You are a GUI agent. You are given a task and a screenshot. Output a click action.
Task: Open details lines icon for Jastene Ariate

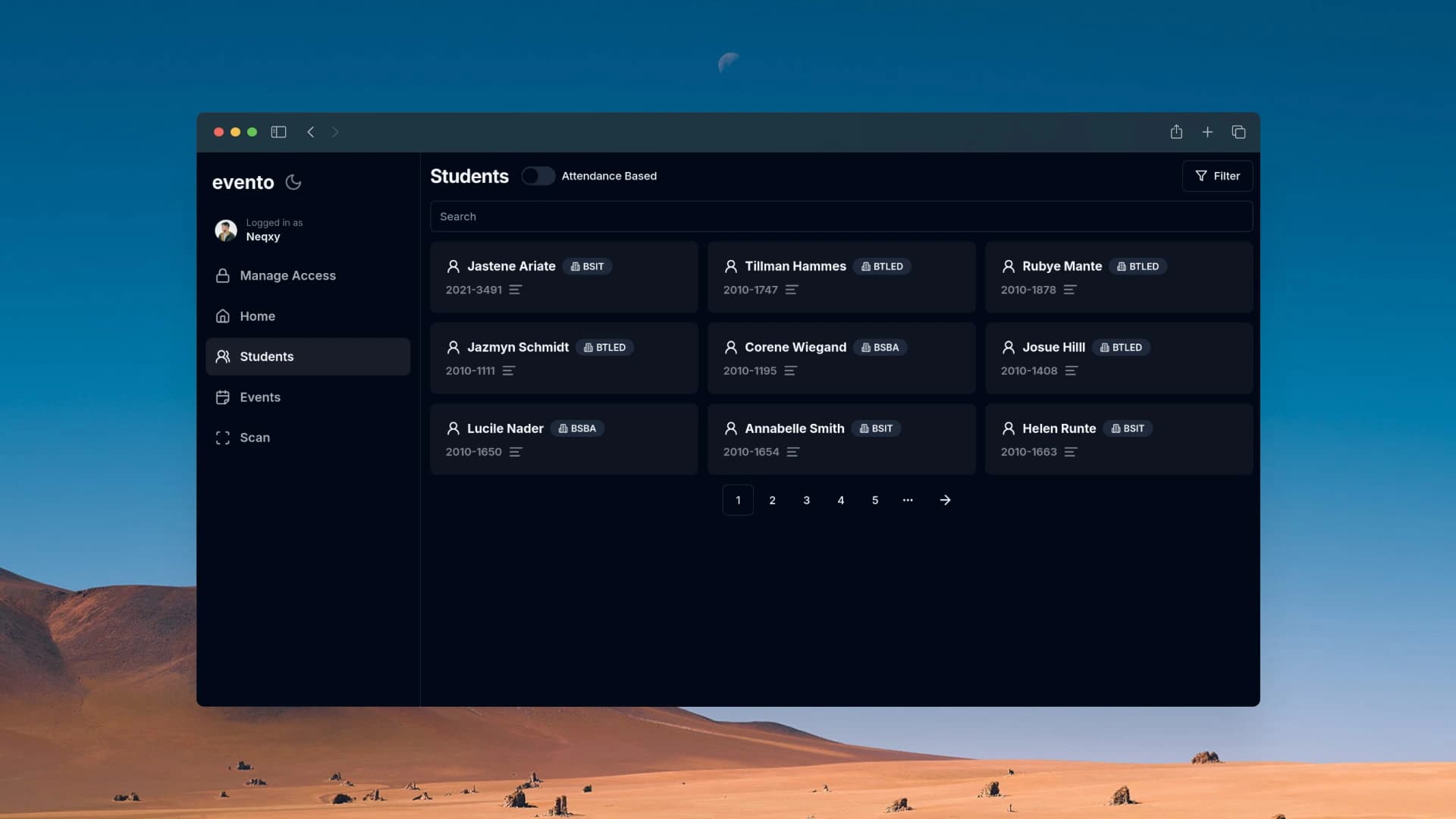pos(516,290)
